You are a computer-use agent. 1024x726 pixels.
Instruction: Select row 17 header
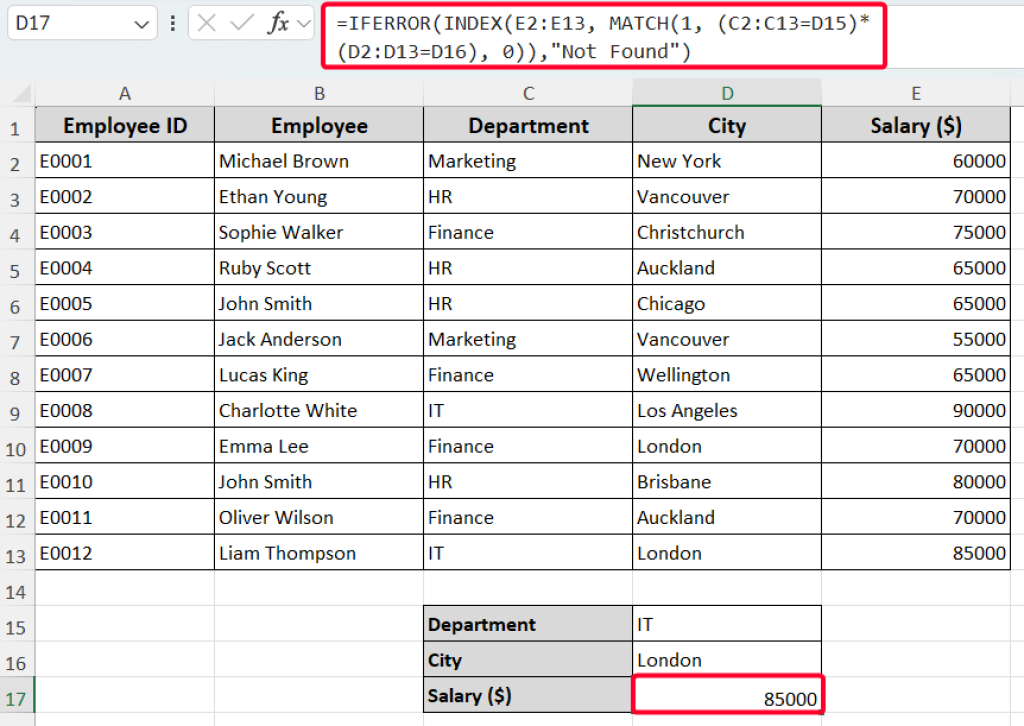pyautogui.click(x=17, y=695)
